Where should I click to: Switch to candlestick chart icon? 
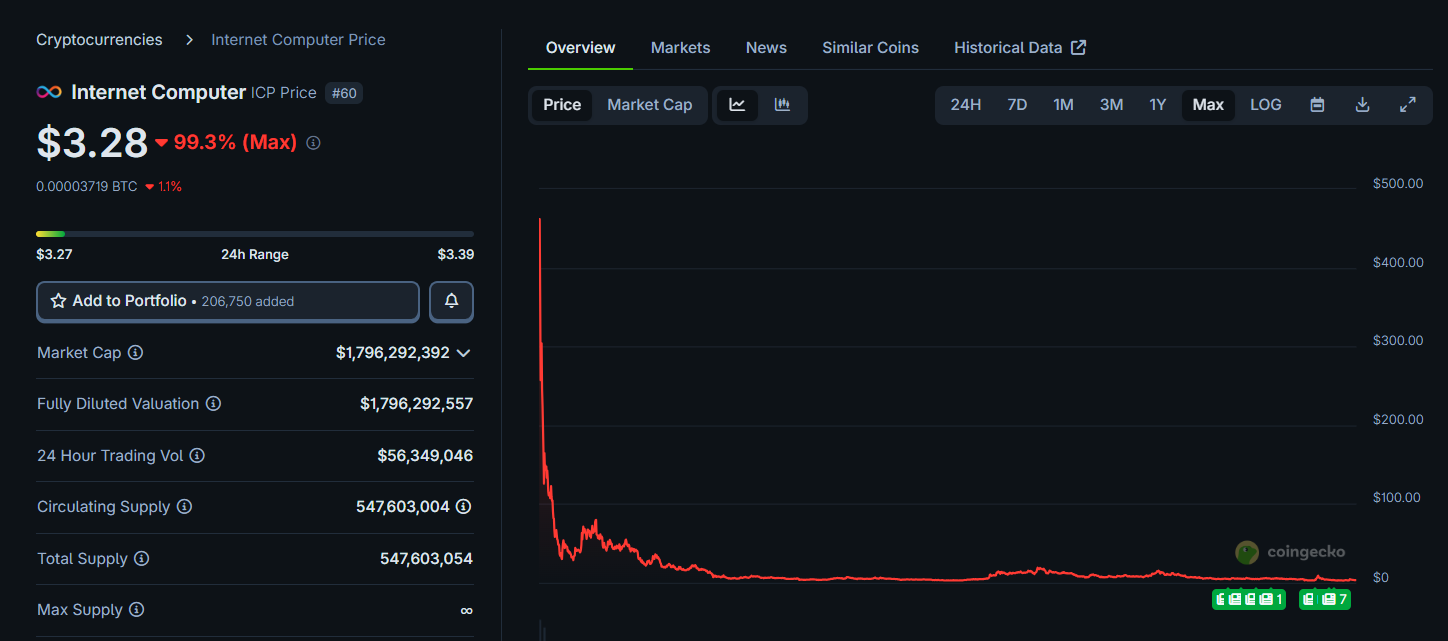782,105
